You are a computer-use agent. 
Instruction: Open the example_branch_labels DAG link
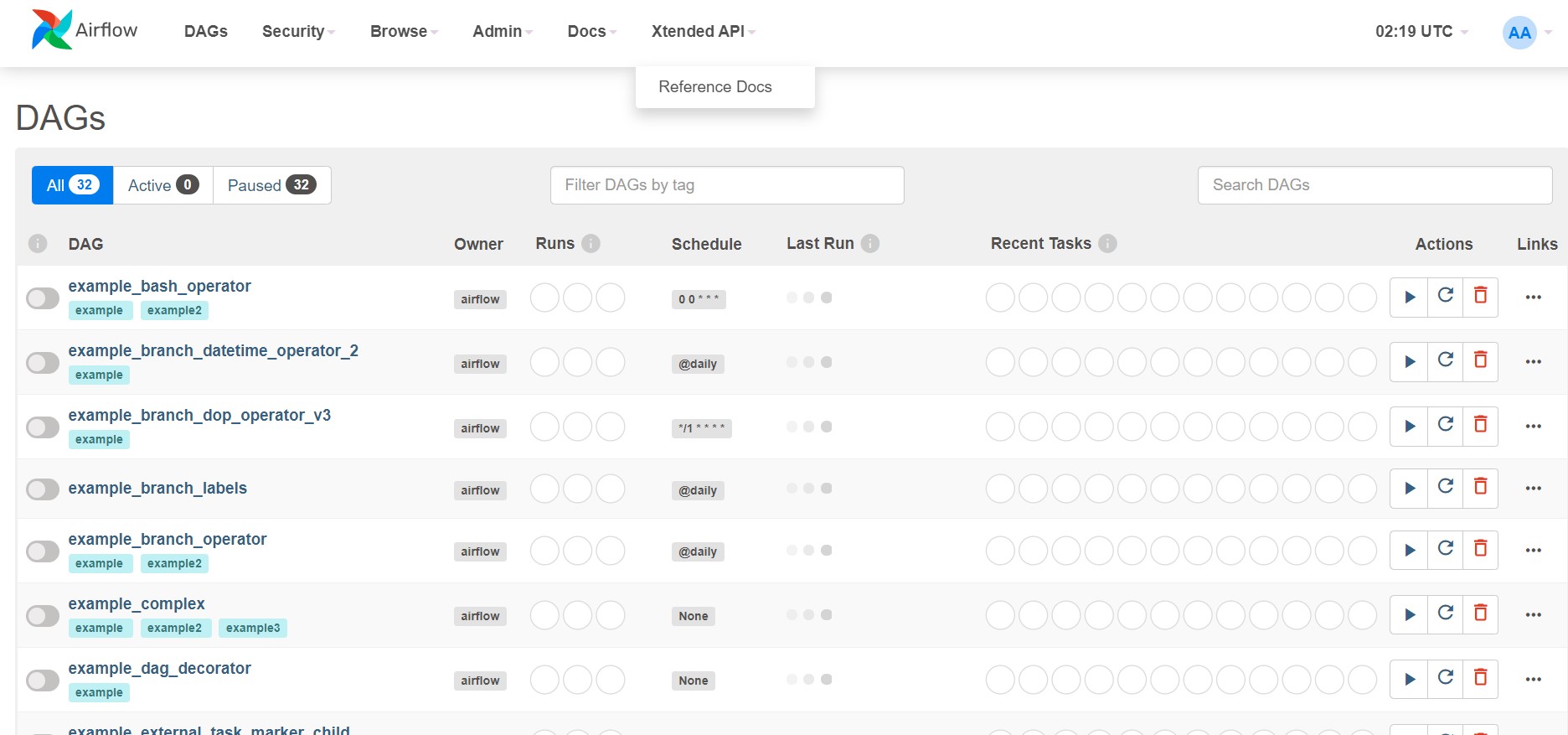[157, 488]
